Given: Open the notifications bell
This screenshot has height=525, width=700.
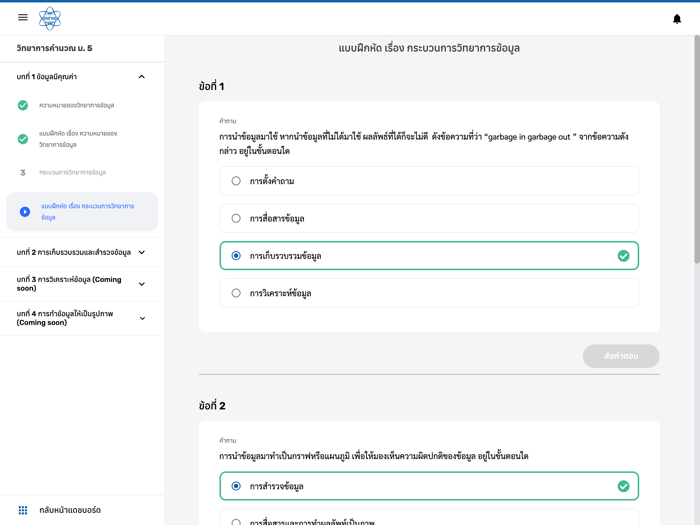Looking at the screenshot, I should 677,18.
